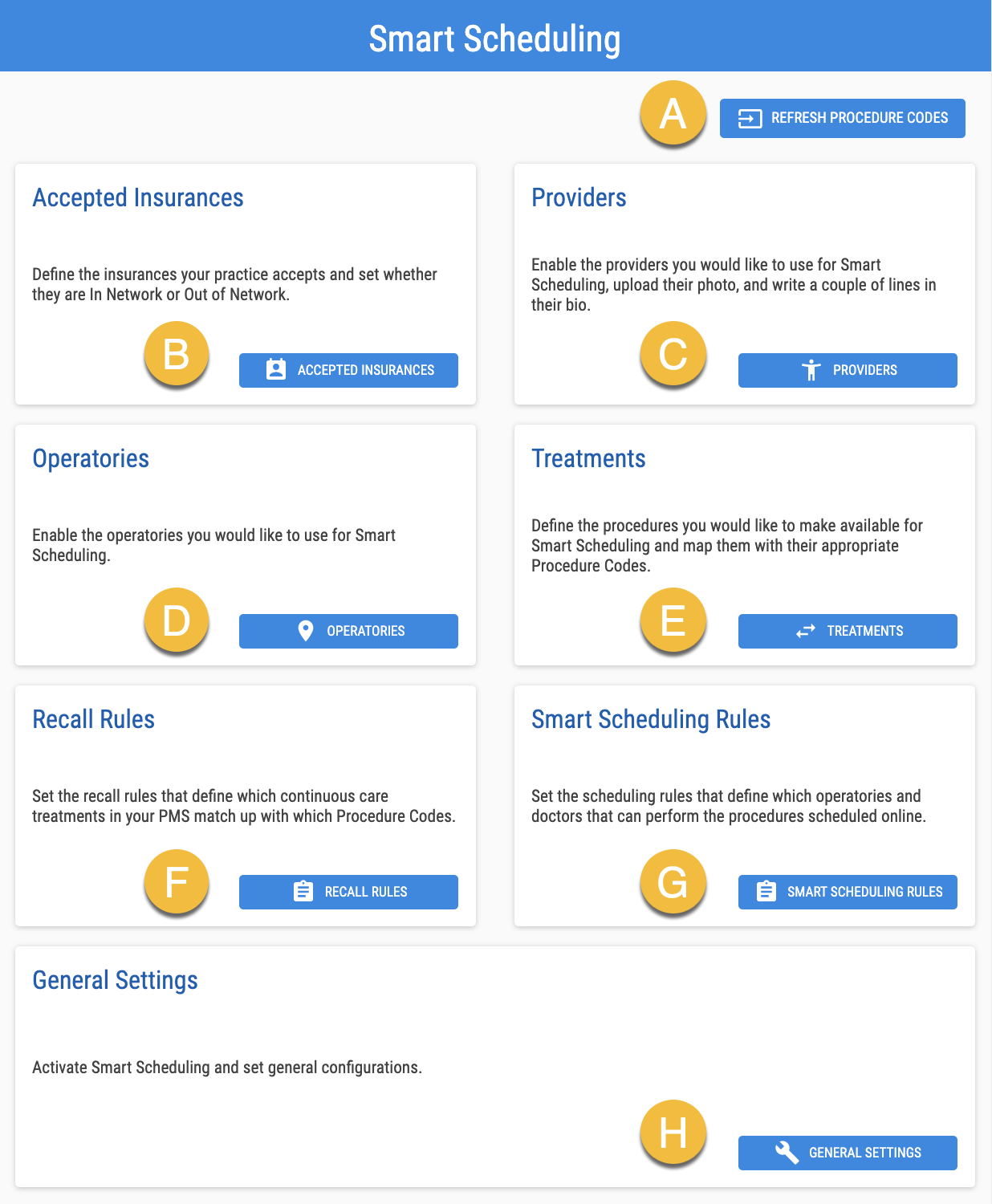Click the person icon on Providers button
Screen dimensions: 992x1204
811,370
